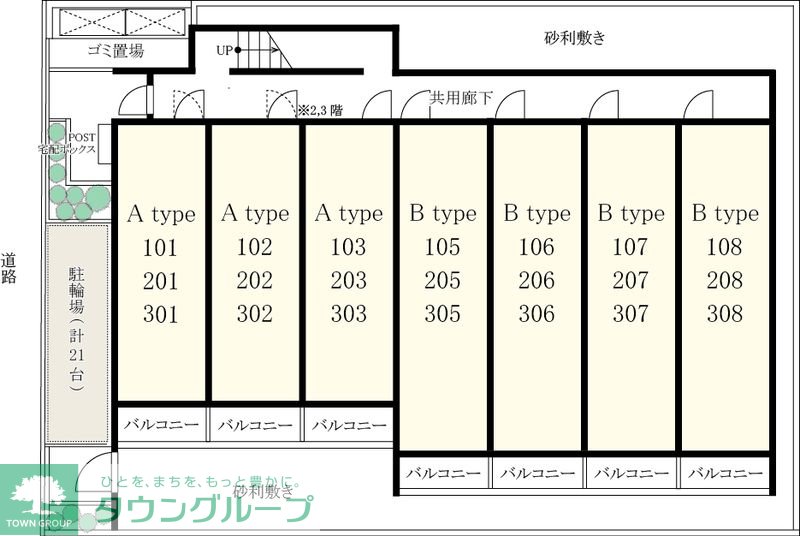Screen dimensions: 800x536
Task: Click room number 301
Action: [160, 315]
